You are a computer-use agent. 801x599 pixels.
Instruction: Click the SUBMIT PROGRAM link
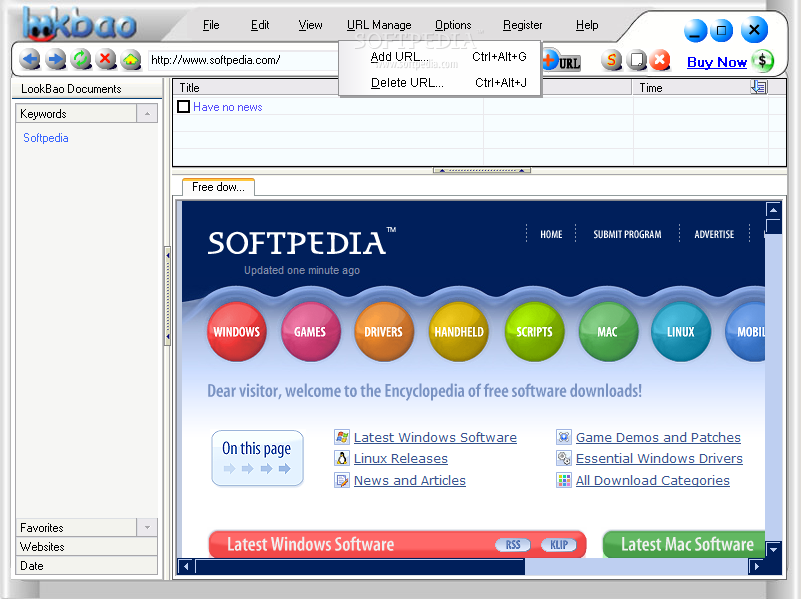[627, 234]
